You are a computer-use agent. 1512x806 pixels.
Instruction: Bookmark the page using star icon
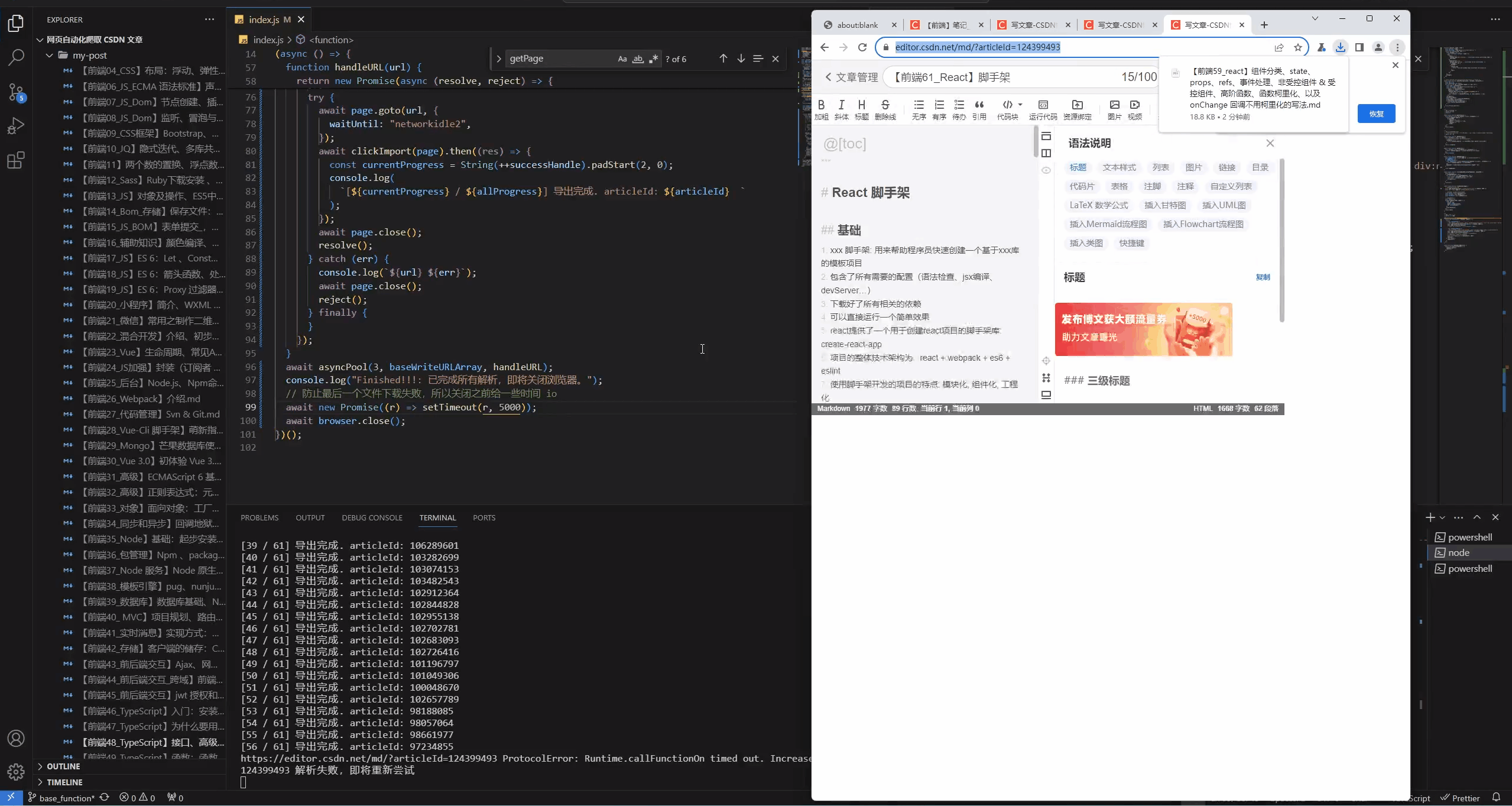coord(1298,47)
